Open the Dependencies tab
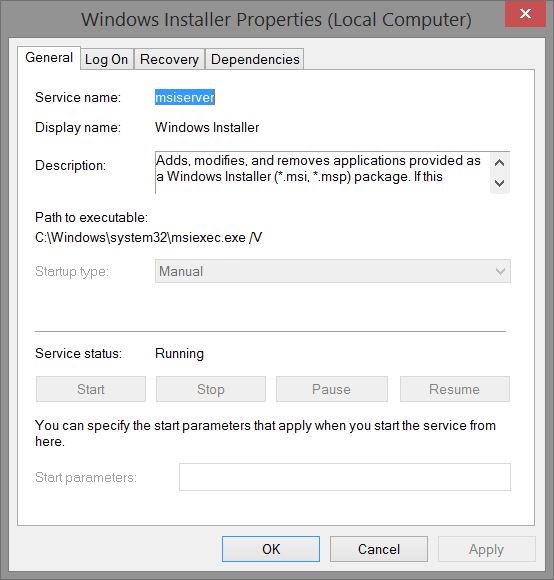 coord(255,59)
